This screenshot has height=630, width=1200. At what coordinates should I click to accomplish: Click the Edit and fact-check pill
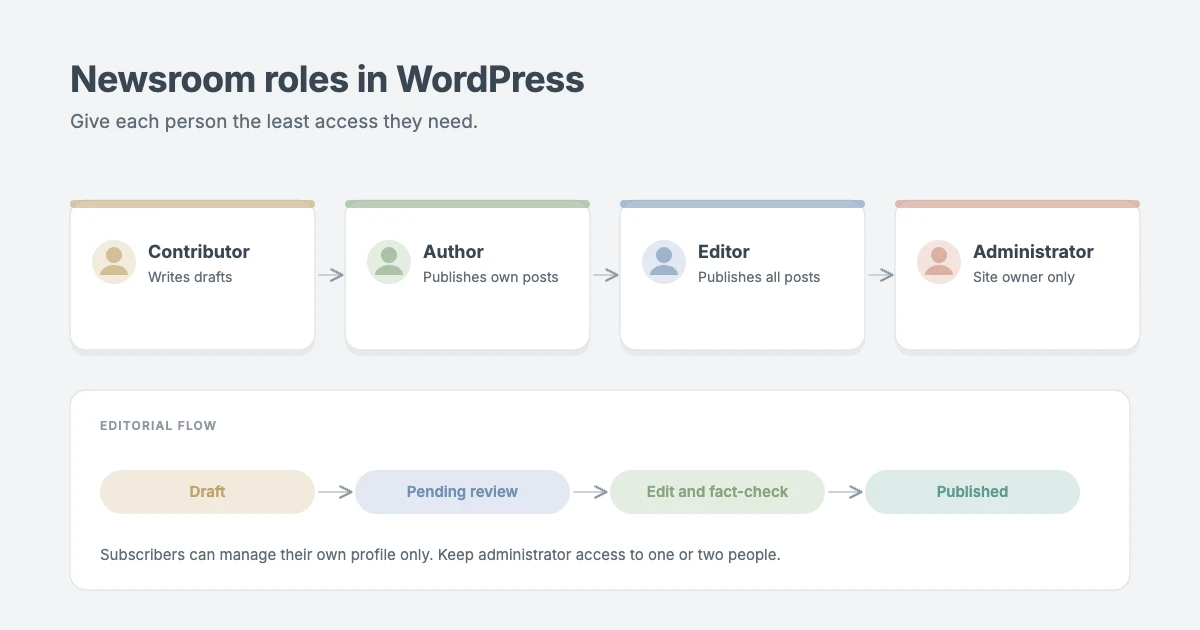pos(717,492)
